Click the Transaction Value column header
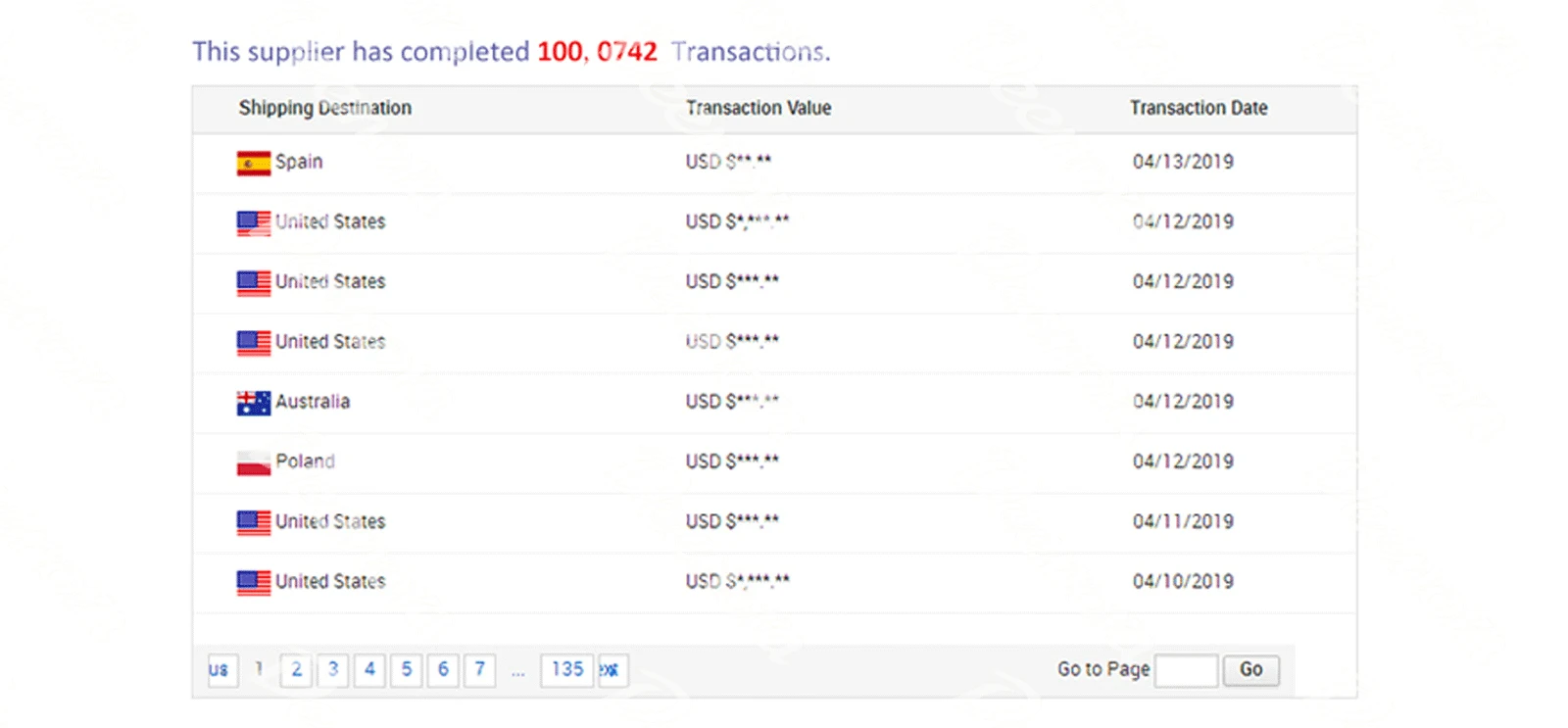This screenshot has height=728, width=1568. pos(758,108)
